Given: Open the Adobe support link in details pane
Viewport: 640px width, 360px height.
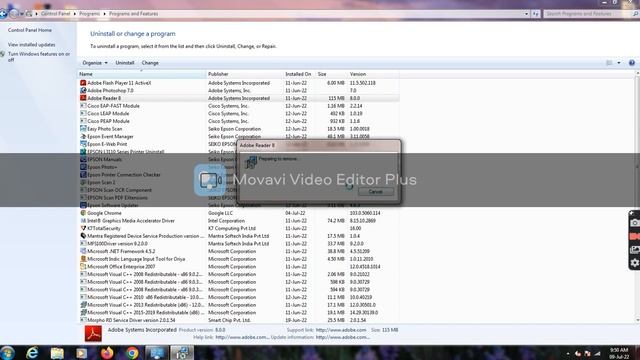Looking at the screenshot, I should 341,330.
